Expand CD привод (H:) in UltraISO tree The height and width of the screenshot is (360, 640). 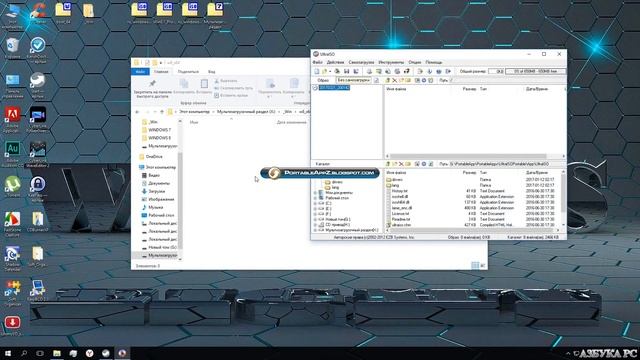[x=315, y=225]
